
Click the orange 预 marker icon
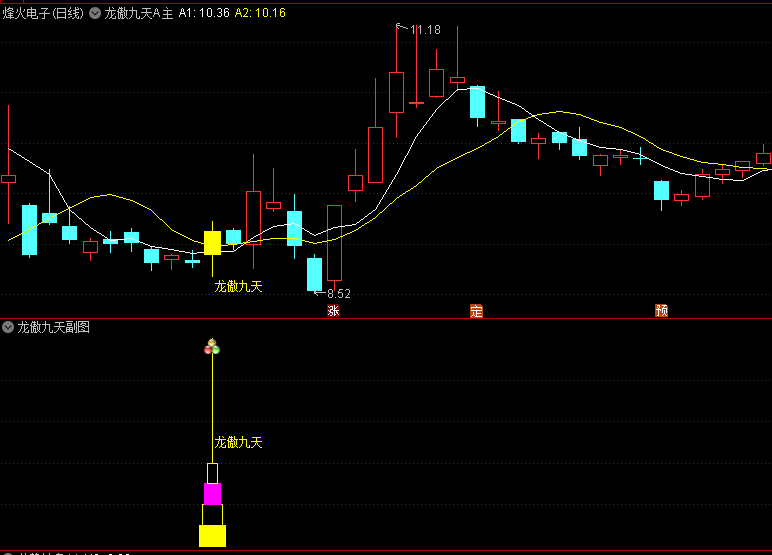point(661,311)
